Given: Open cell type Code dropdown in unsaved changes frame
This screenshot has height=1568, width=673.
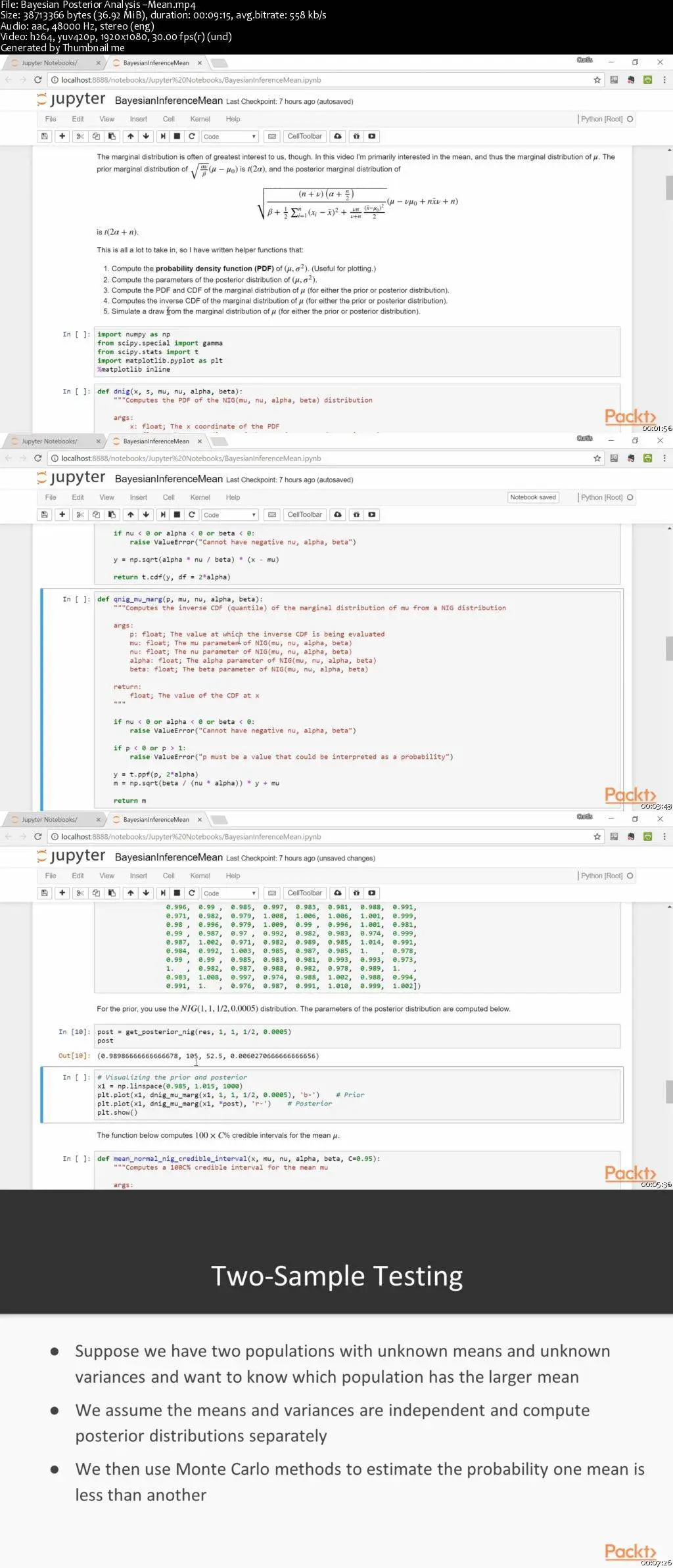Looking at the screenshot, I should (x=230, y=893).
